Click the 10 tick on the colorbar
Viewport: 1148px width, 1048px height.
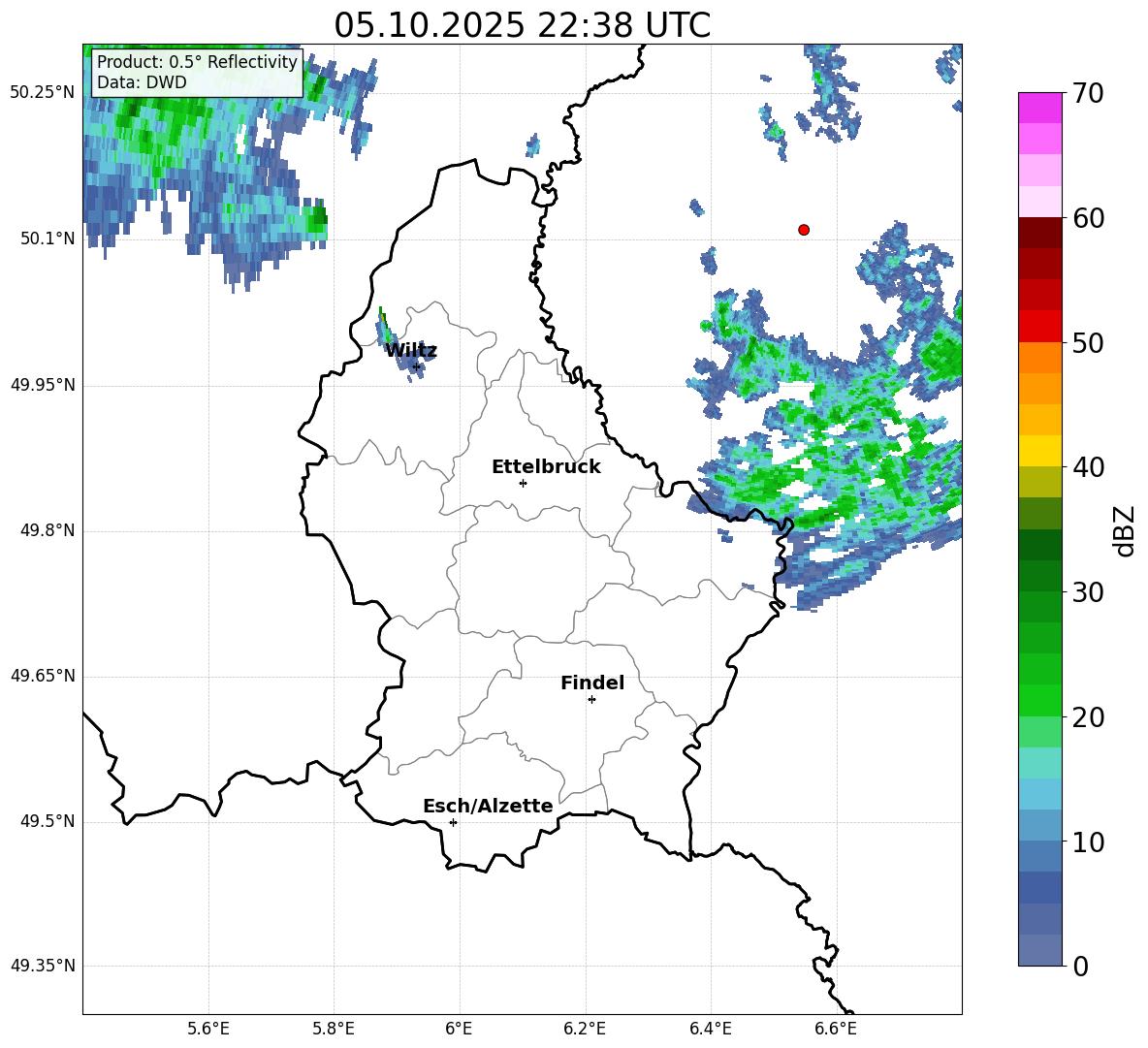1088,842
